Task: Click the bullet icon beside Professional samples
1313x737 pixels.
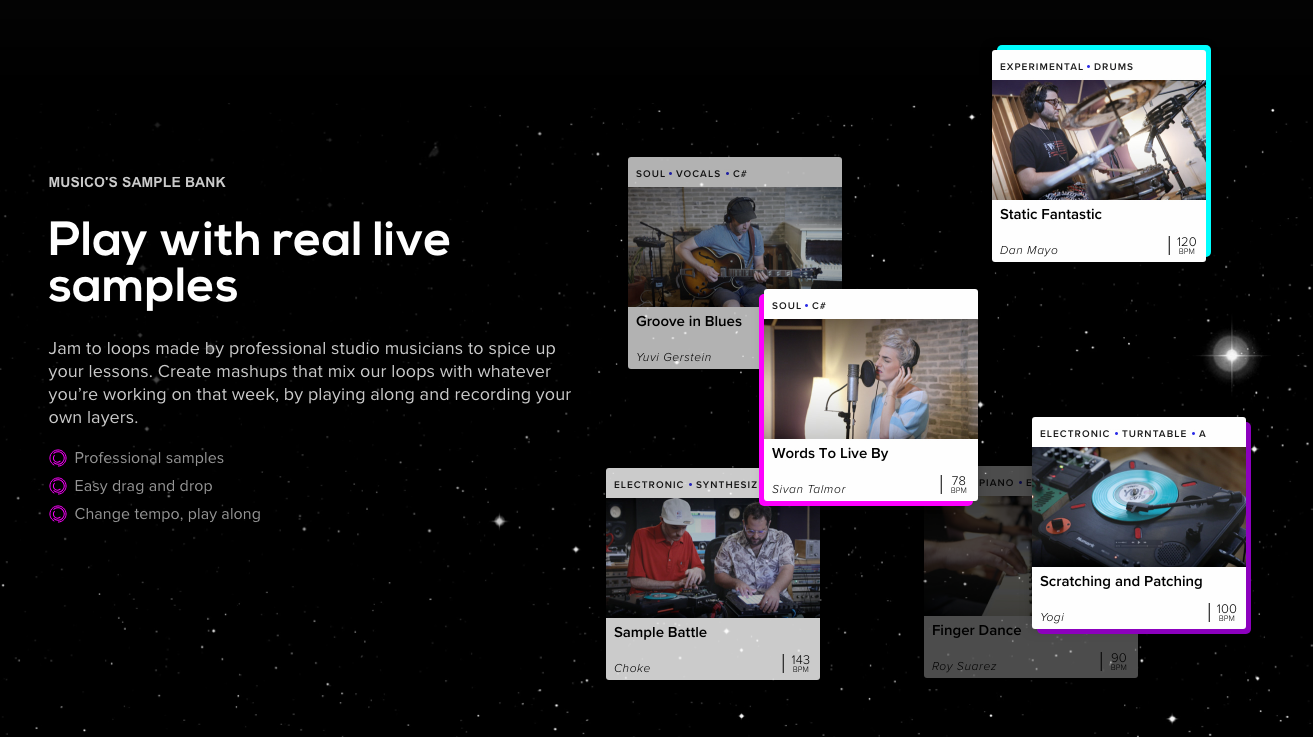Action: coord(57,458)
